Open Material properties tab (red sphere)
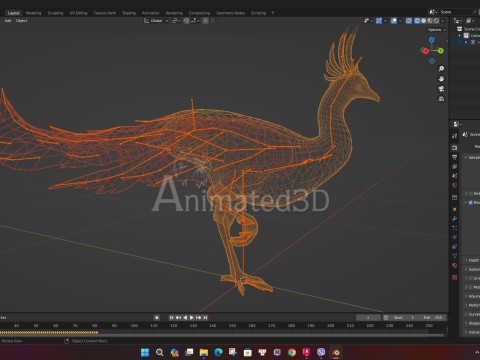This screenshot has width=480, height=360. 455,265
